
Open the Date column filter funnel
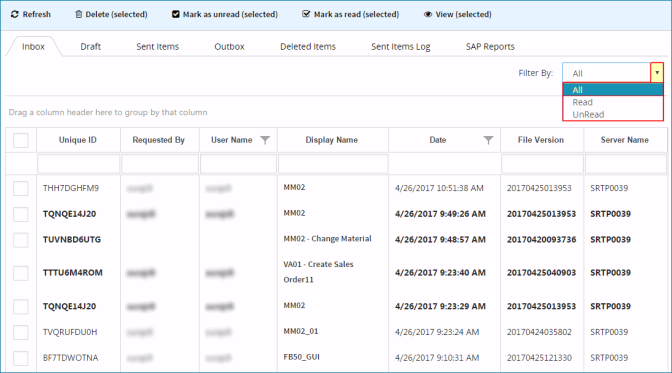(488, 140)
